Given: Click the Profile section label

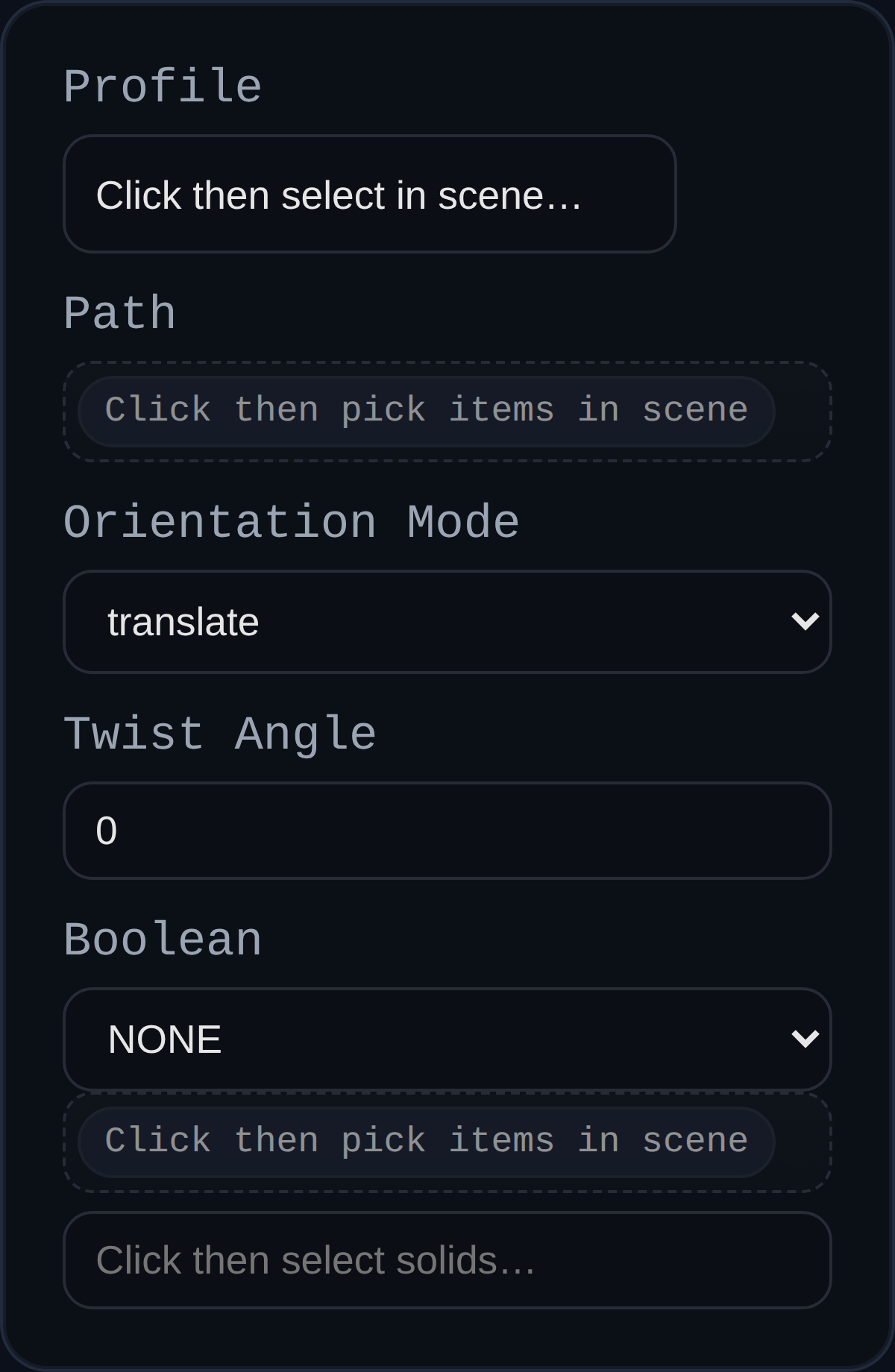Looking at the screenshot, I should tap(163, 84).
